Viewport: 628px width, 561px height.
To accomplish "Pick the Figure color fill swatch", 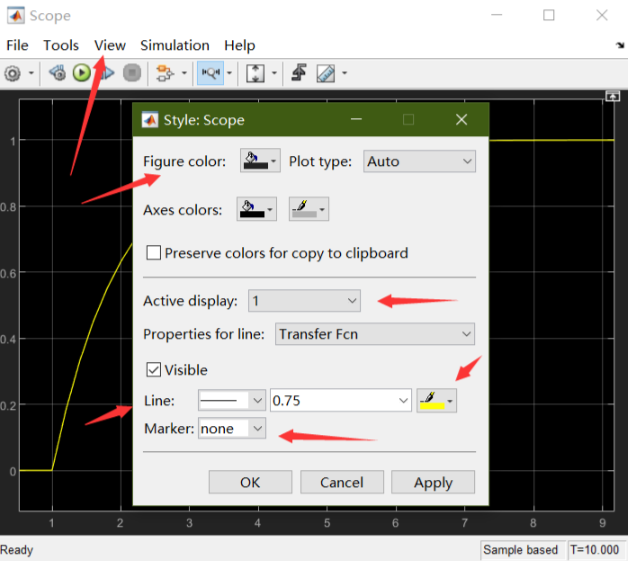I will (260, 161).
